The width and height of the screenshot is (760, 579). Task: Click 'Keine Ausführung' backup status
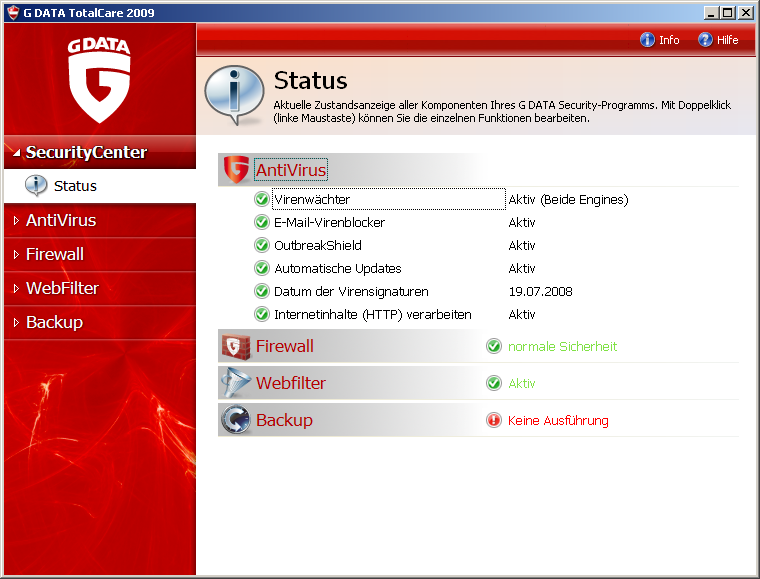(558, 421)
